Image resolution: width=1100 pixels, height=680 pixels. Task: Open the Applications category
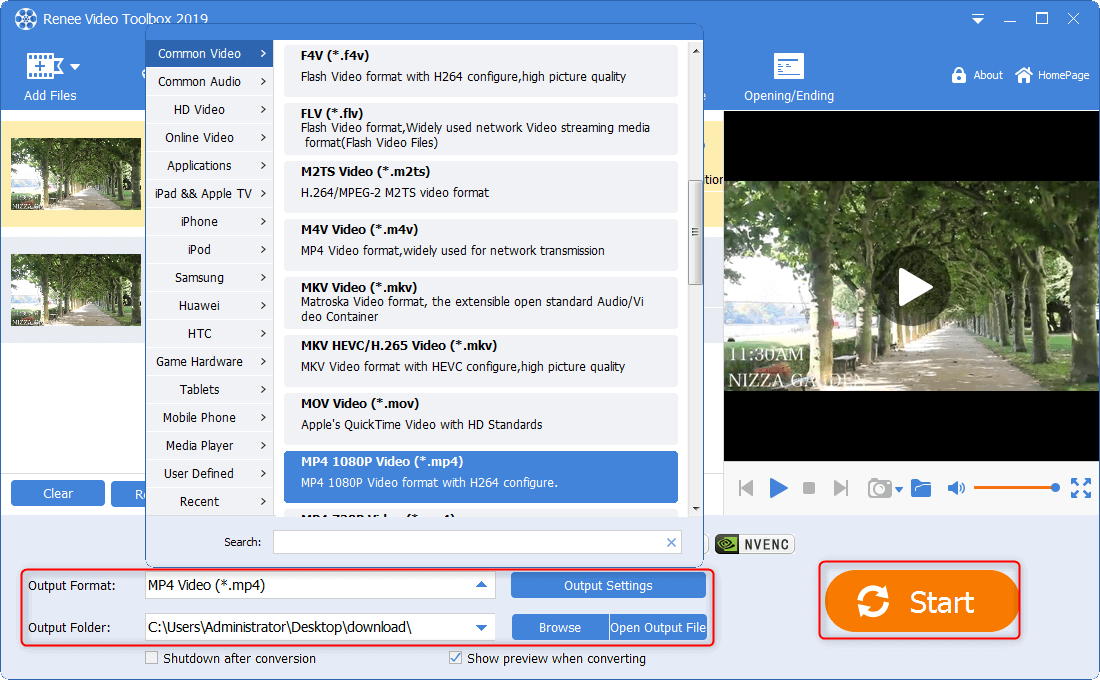(209, 166)
